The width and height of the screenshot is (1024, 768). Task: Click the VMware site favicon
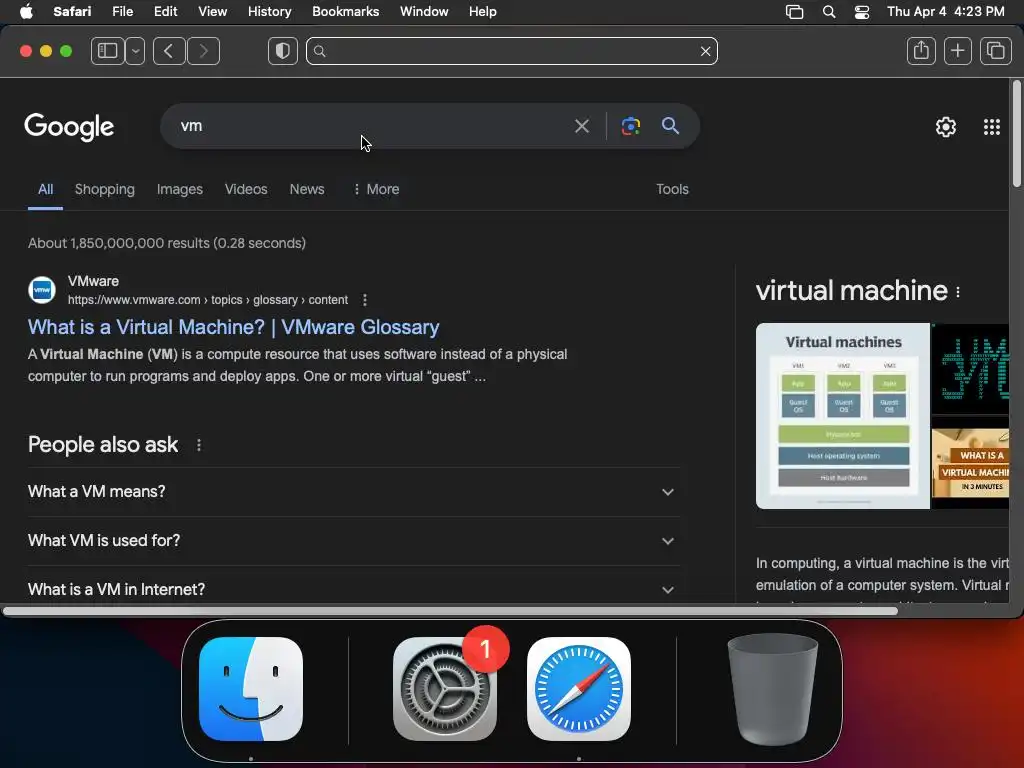click(42, 290)
